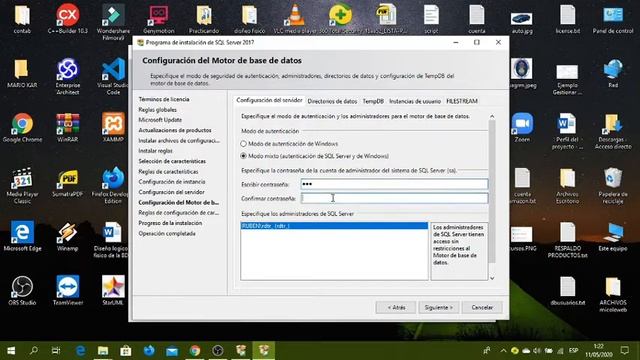
Task: Switch to Configuración del servidor tab
Action: point(269,100)
